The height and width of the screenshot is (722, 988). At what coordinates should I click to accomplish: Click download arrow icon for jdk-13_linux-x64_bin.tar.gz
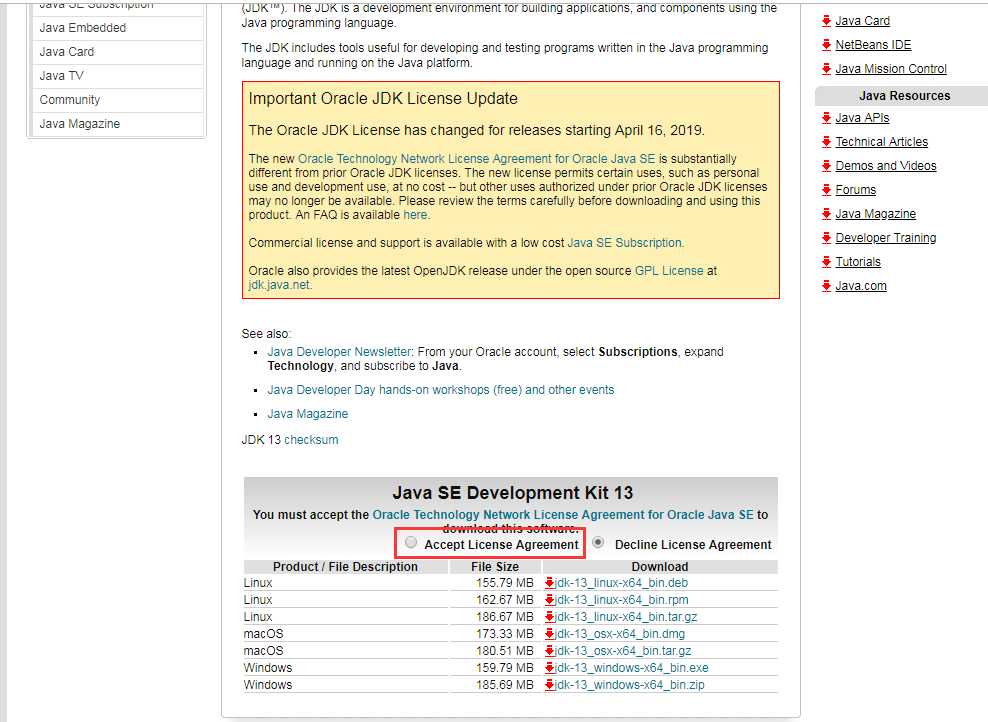549,617
